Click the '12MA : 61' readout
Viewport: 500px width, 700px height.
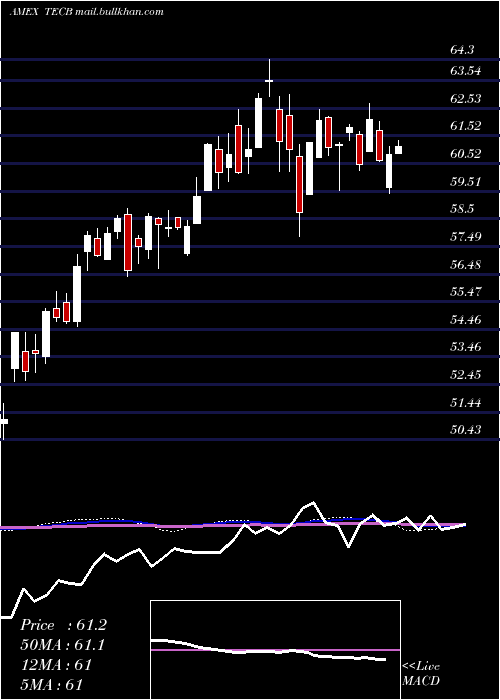(56, 665)
